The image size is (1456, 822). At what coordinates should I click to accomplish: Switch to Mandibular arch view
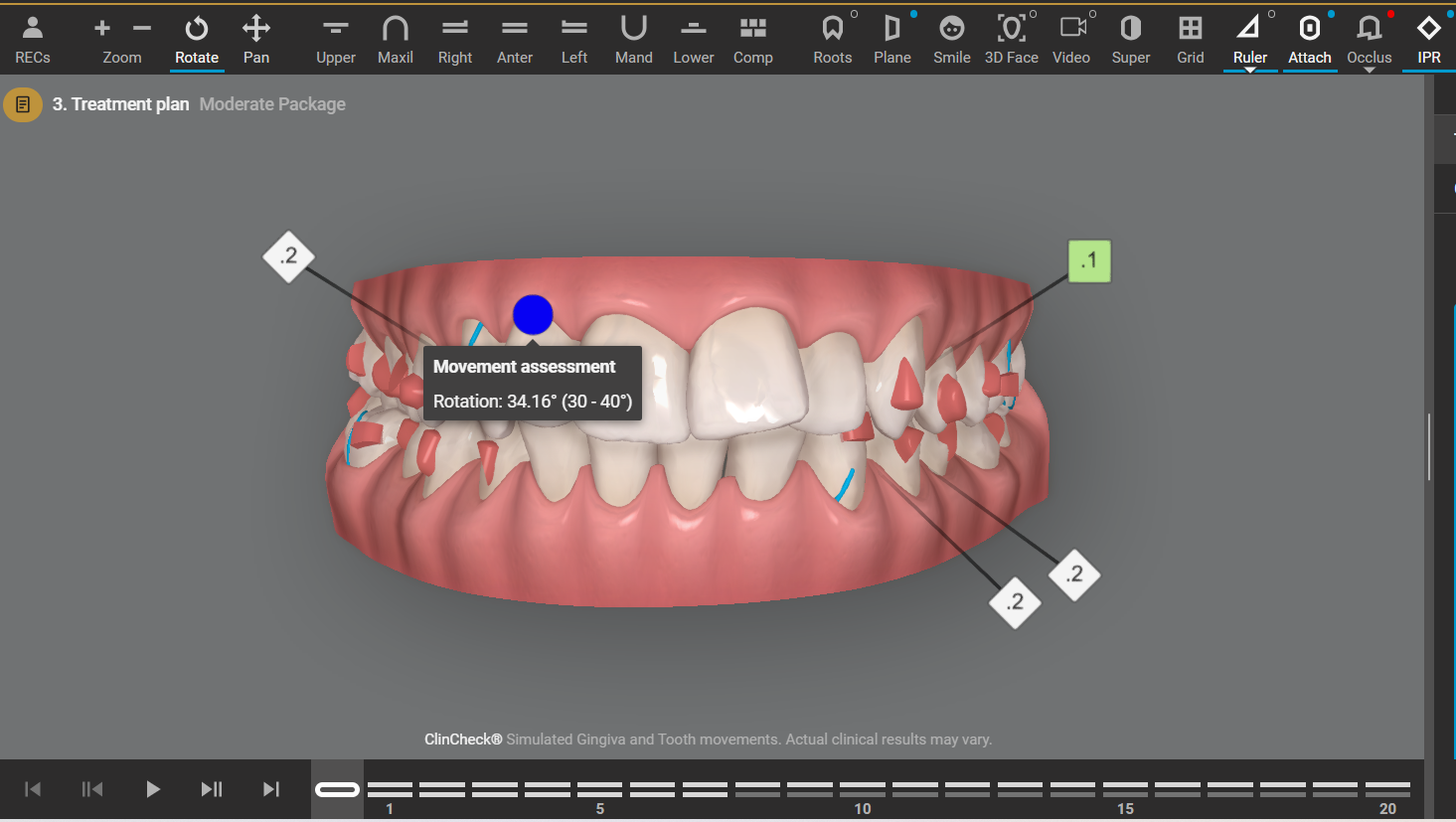(x=633, y=40)
